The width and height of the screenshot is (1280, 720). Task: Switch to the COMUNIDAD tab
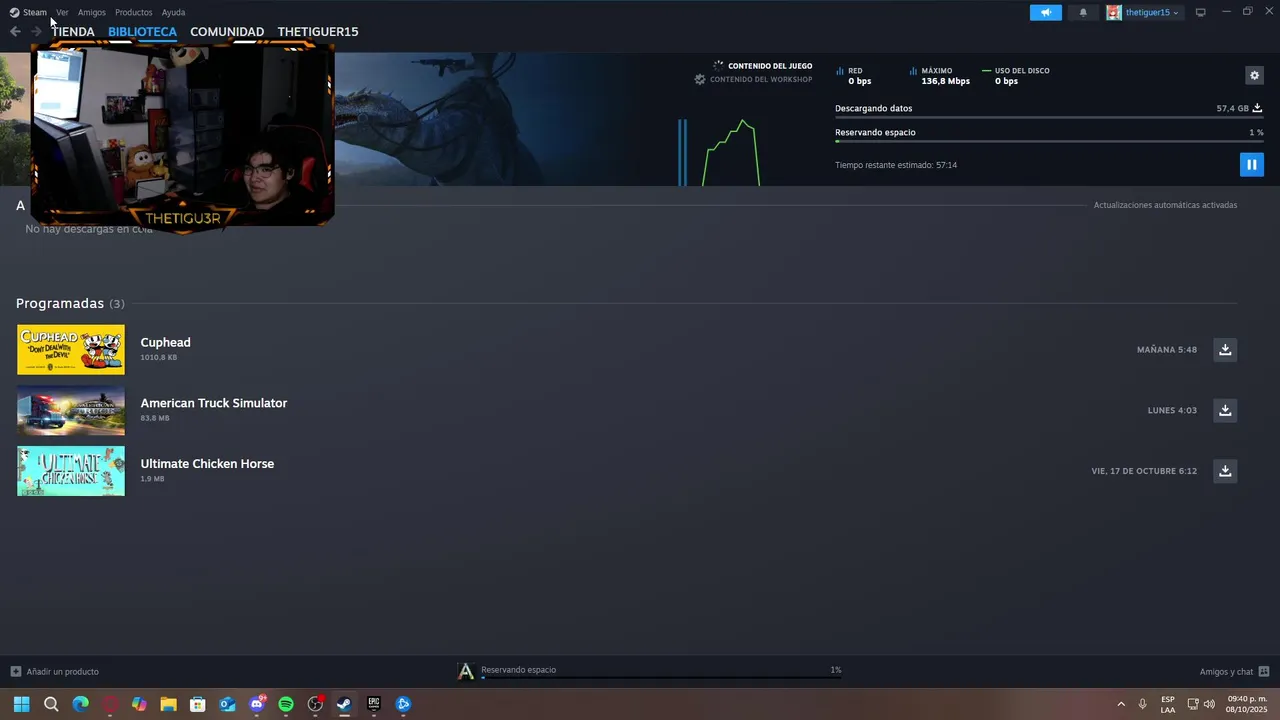tap(227, 31)
